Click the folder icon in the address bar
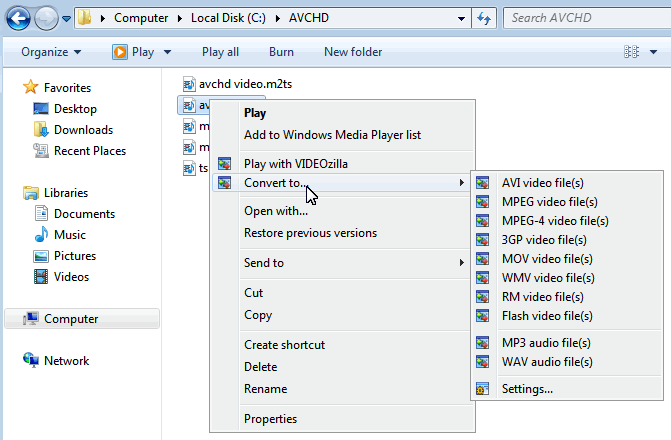 (84, 18)
